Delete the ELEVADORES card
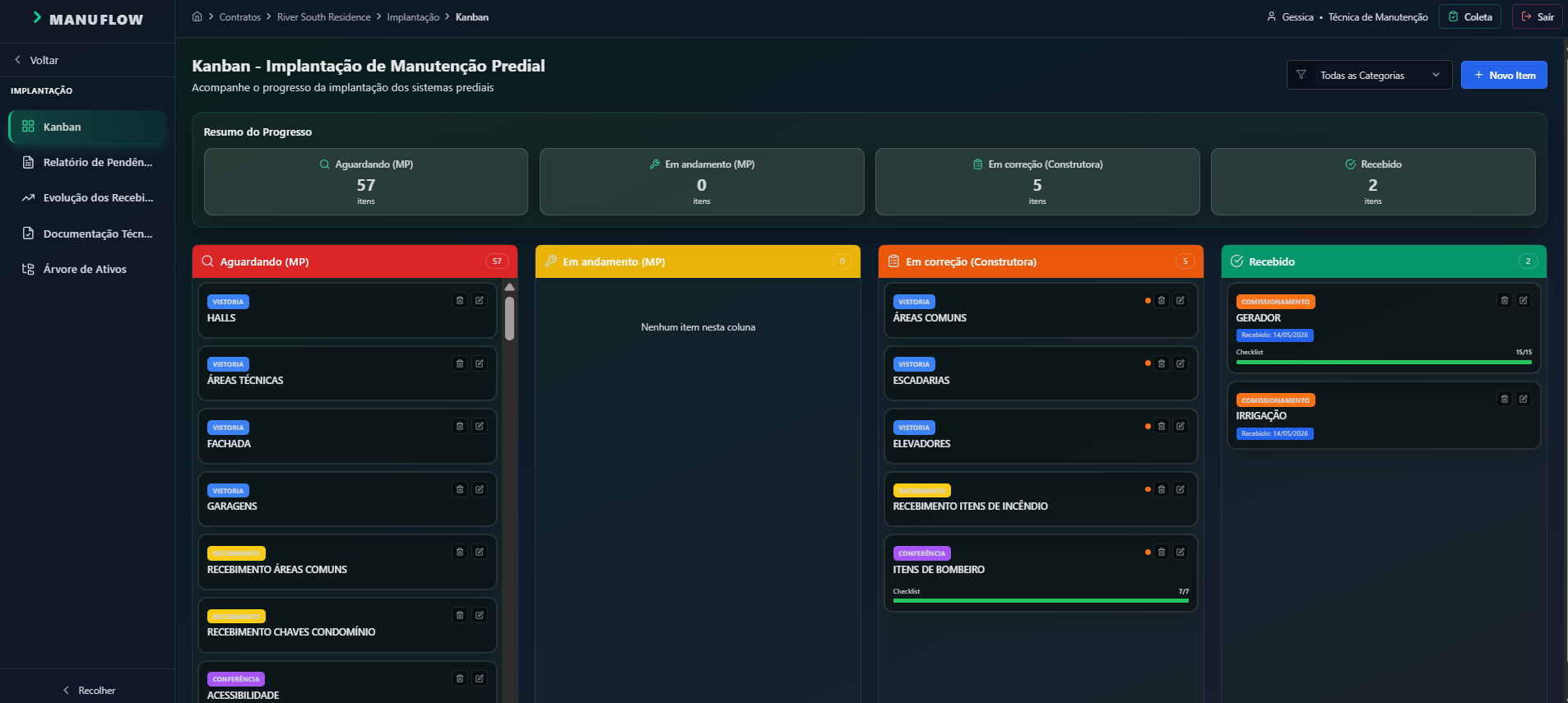Screen dimensions: 1568x703 click(1162, 426)
